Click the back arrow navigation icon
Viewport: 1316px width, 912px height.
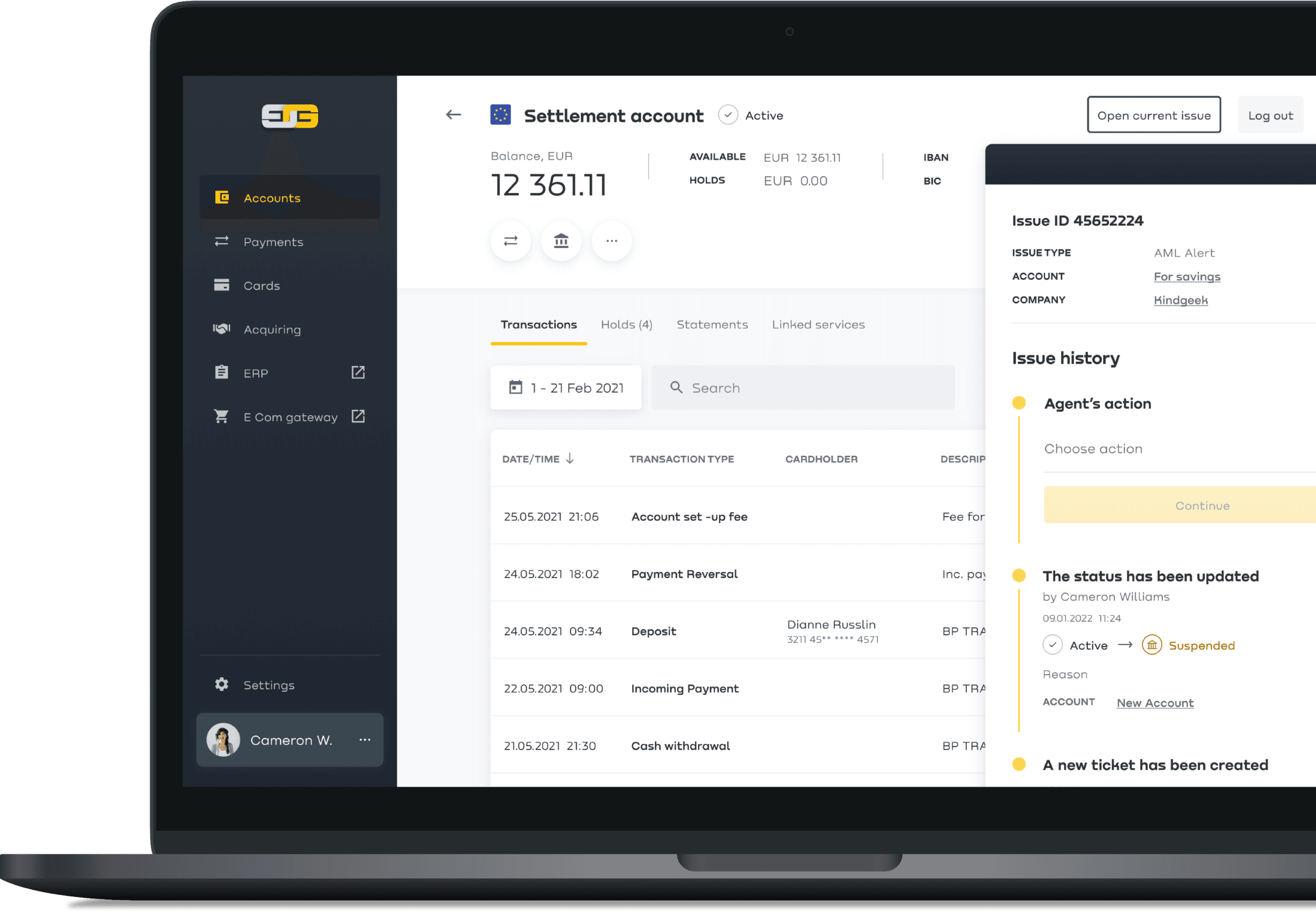(455, 114)
